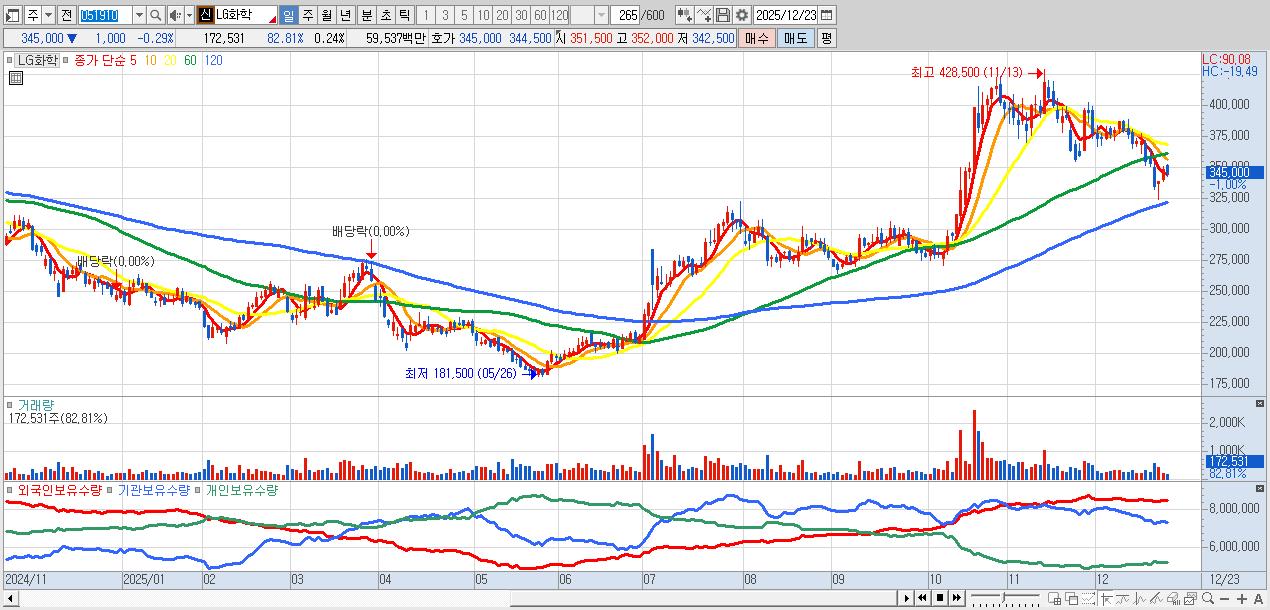Click the zigzag wave tool icon

click(x=1140, y=598)
